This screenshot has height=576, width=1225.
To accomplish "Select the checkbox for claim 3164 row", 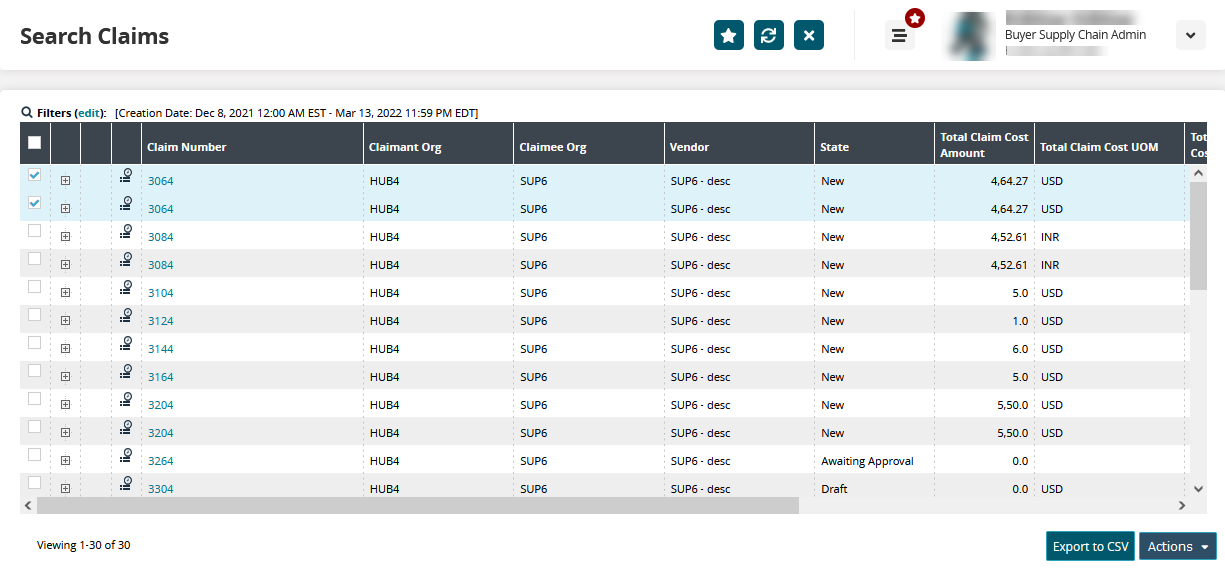I will coord(35,371).
